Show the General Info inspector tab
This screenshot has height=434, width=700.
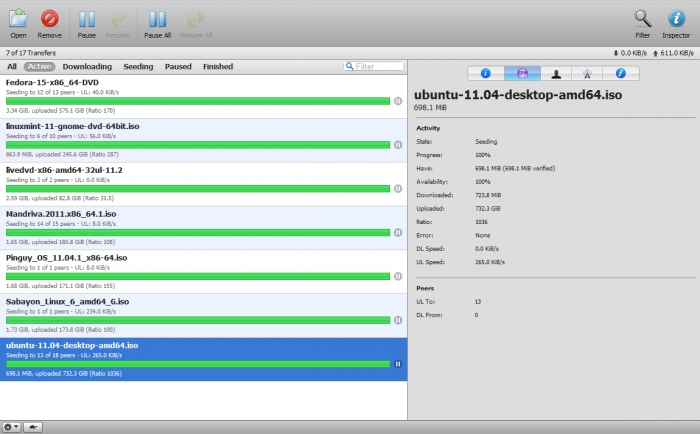click(486, 73)
